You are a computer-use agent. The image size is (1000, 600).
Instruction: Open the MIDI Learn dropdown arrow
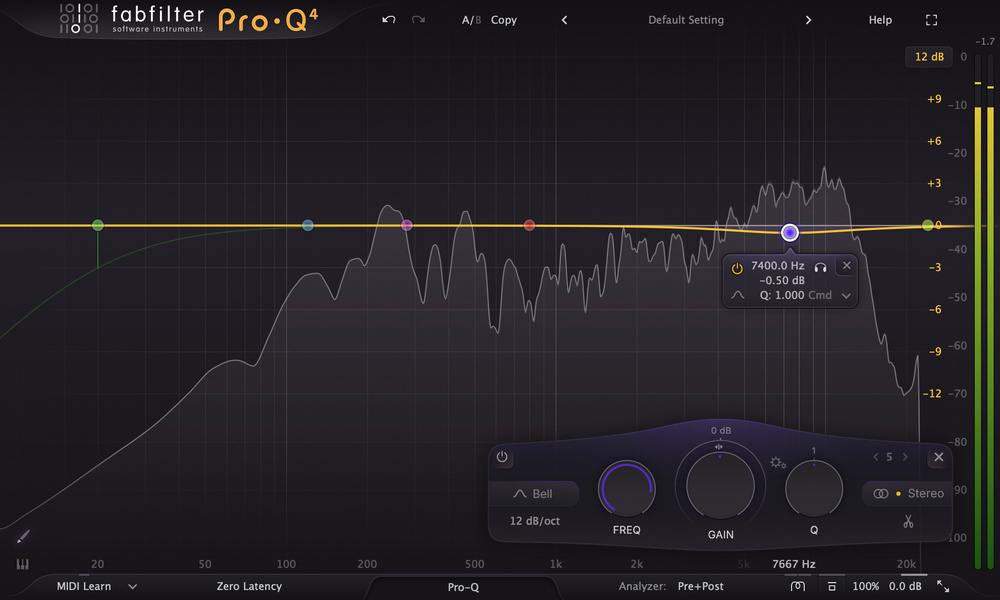[x=132, y=587]
